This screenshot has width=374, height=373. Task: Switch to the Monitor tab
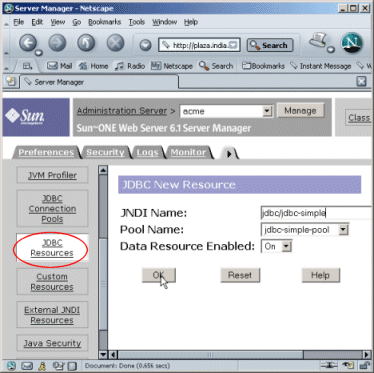pyautogui.click(x=188, y=152)
